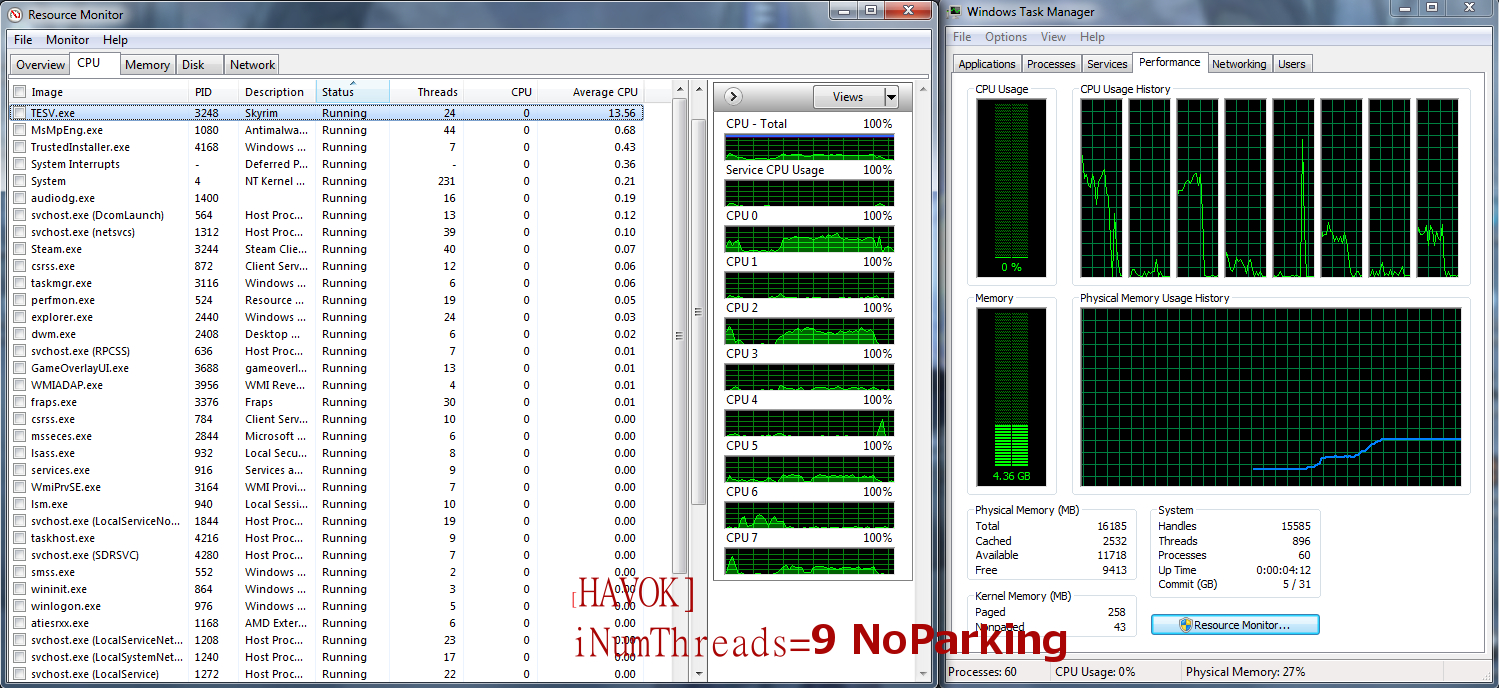Click the Up Time value 0:00:04:12
Screen dimensions: 1499x688
click(x=1282, y=570)
